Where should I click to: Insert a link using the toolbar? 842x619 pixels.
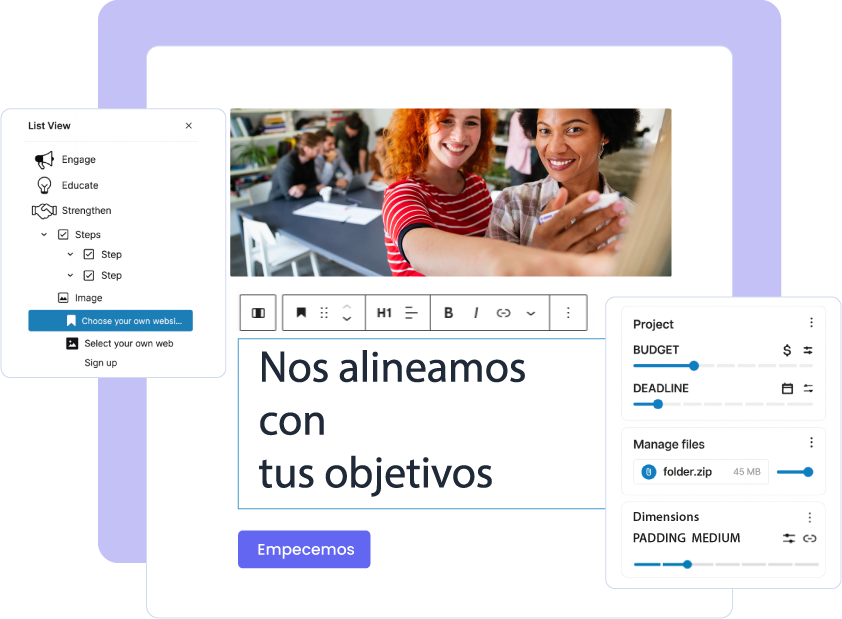pos(503,313)
